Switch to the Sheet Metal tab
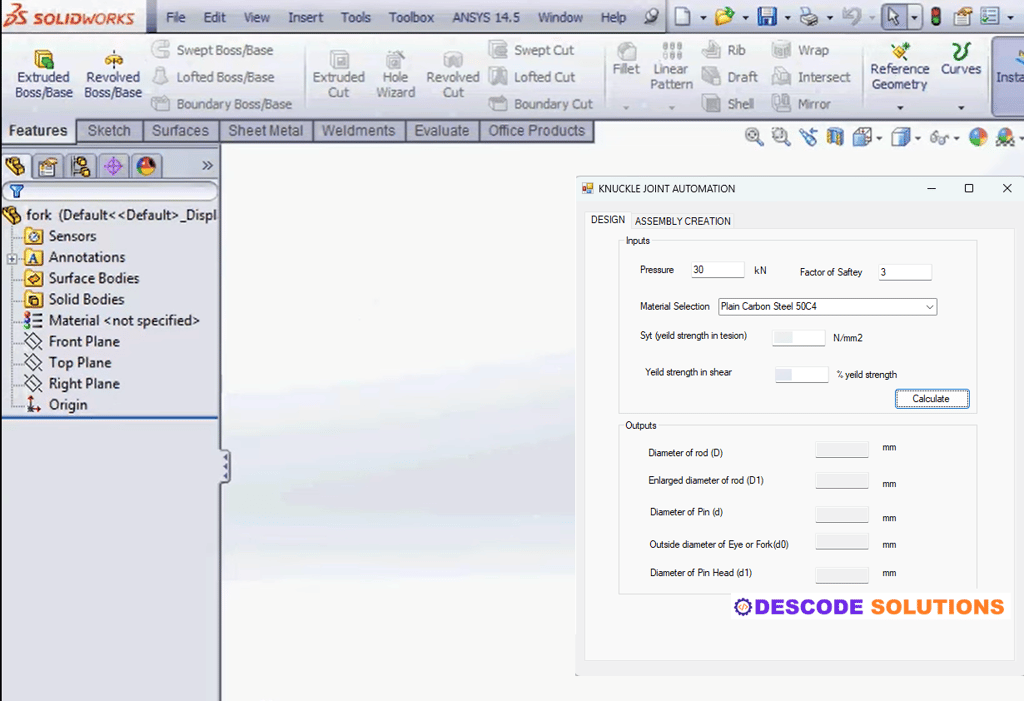 point(265,131)
